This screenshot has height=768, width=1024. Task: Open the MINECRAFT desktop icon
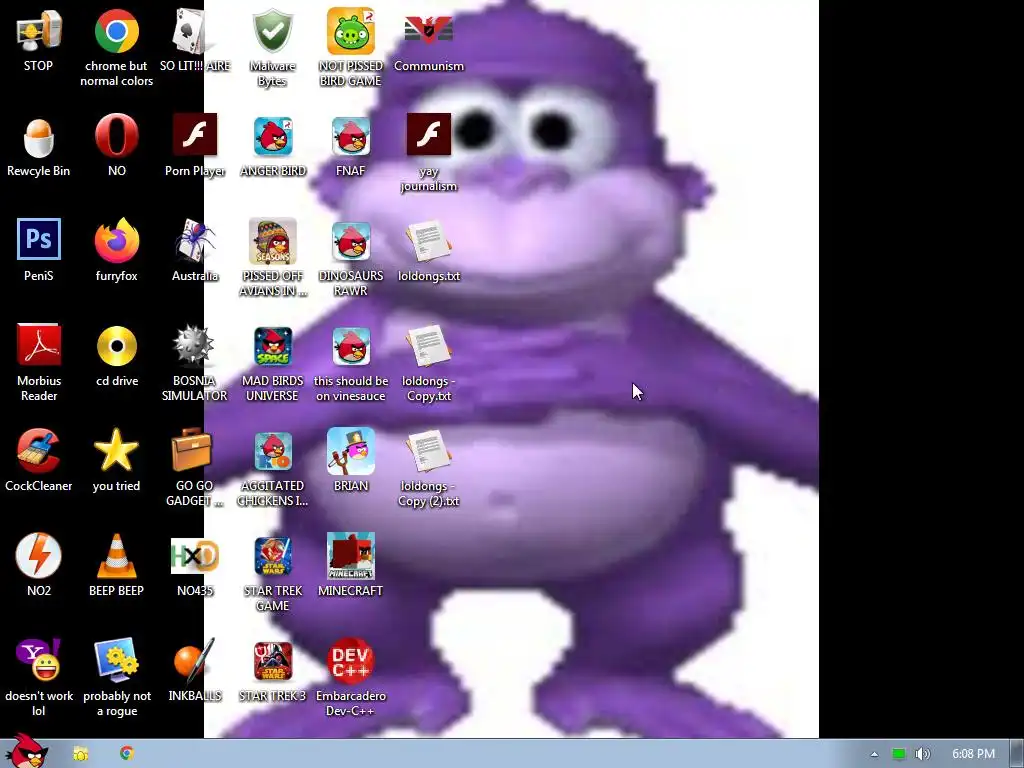click(351, 556)
